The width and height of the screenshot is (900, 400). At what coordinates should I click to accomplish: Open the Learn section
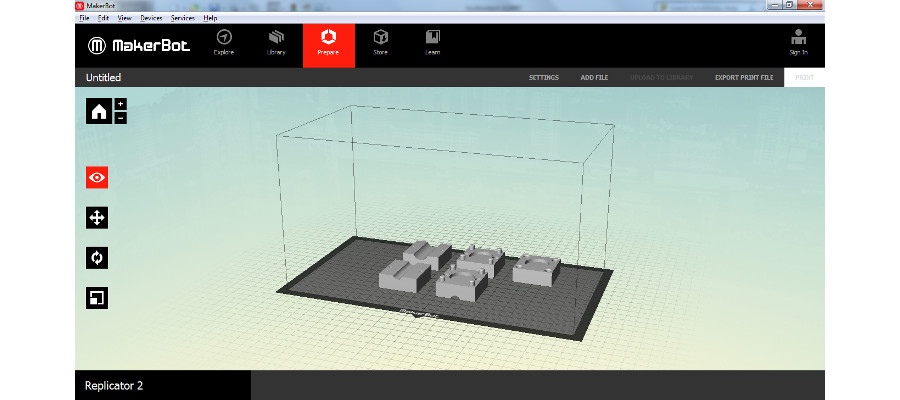432,42
